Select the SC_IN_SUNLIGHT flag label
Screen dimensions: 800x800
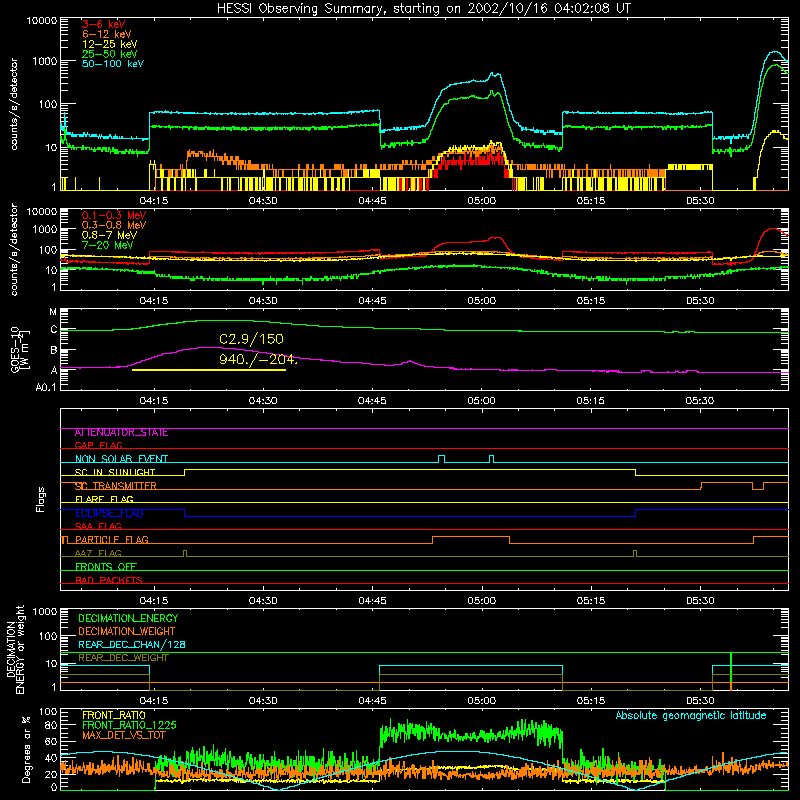click(x=115, y=472)
